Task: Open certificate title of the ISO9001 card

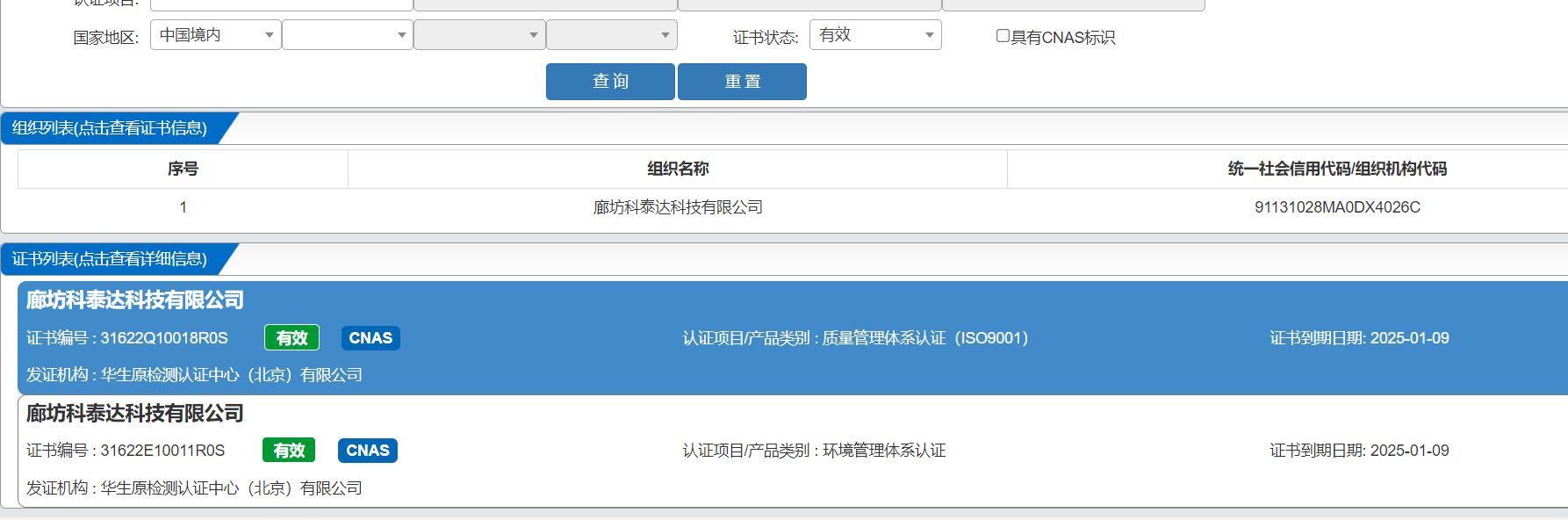Action: click(x=135, y=300)
